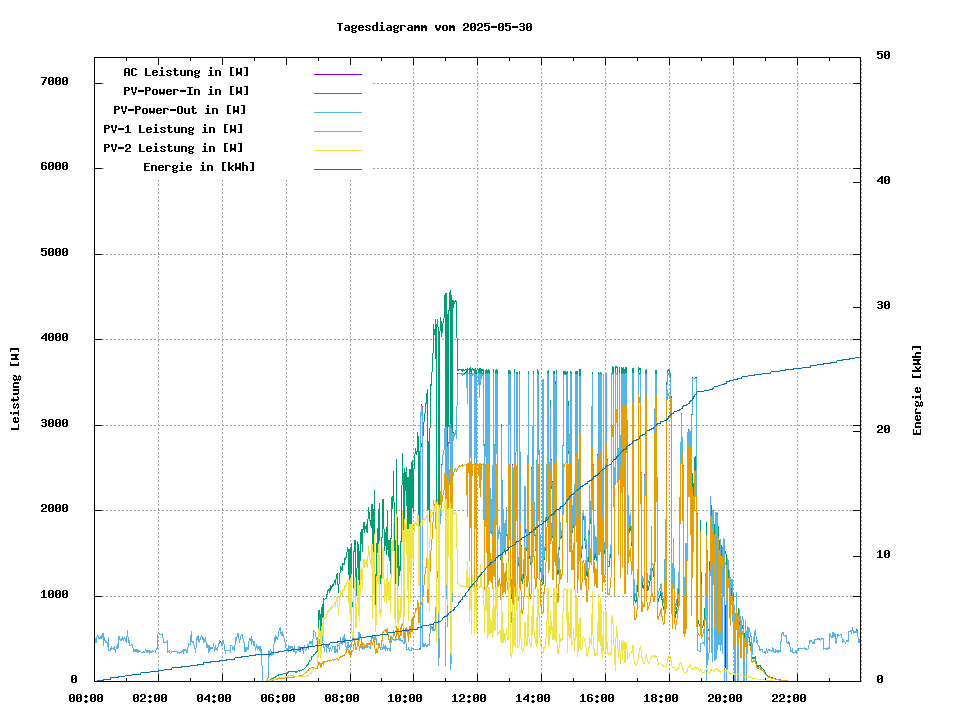Click the purple AC Leistung legend line

click(337, 73)
